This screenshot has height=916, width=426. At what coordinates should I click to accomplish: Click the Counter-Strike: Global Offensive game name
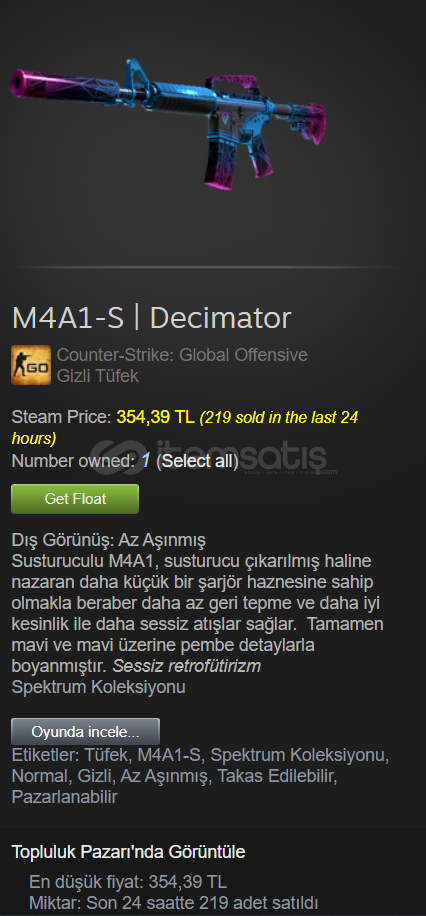182,355
